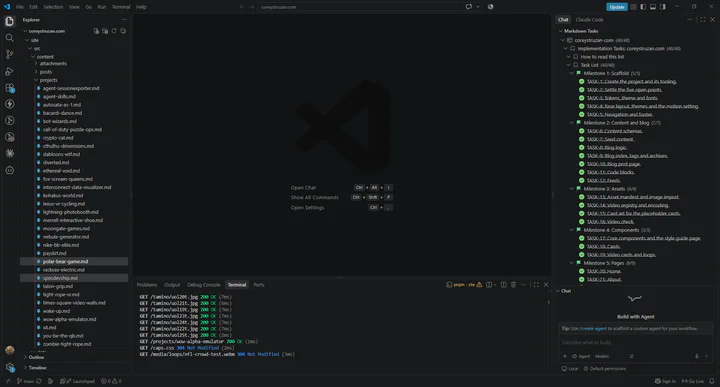The image size is (720, 387).
Task: Open the Search view in activity bar
Action: pos(10,38)
